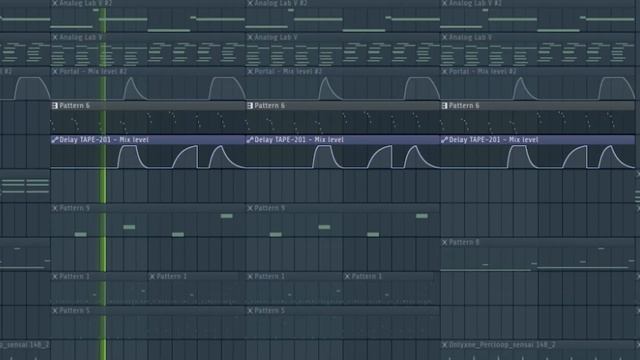Select middle Delay TAPE-201 - Mix level title
Image resolution: width=640 pixels, height=360 pixels.
click(299, 140)
